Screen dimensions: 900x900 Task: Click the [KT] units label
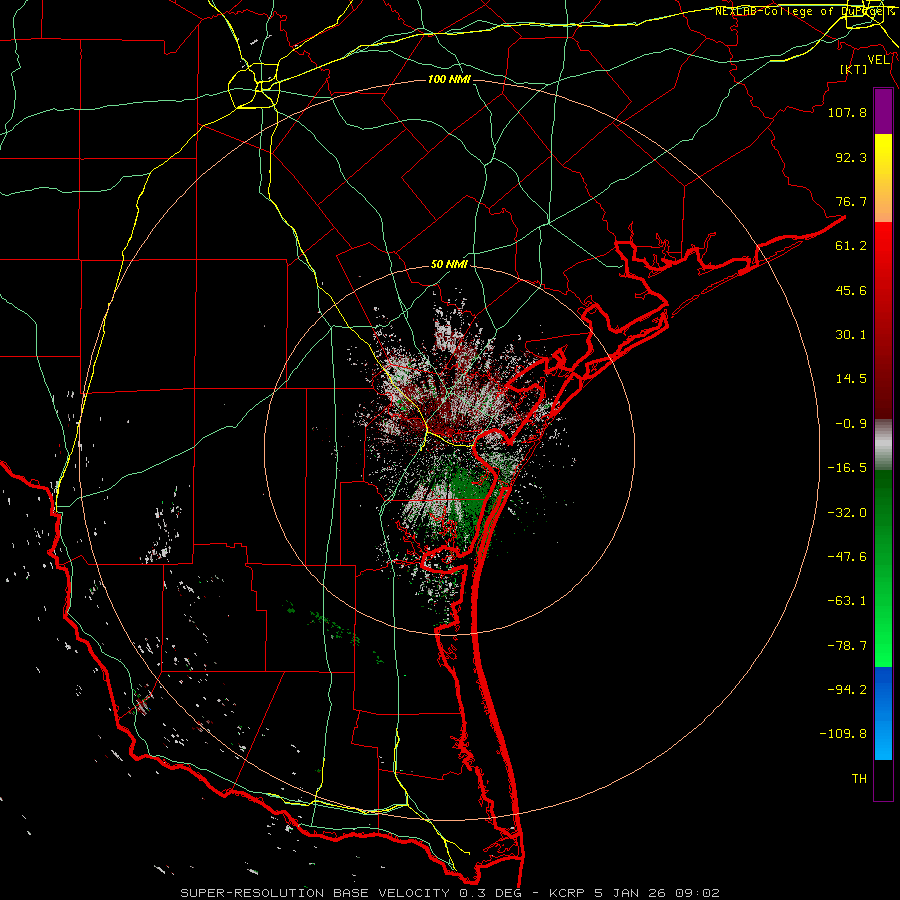pos(853,69)
